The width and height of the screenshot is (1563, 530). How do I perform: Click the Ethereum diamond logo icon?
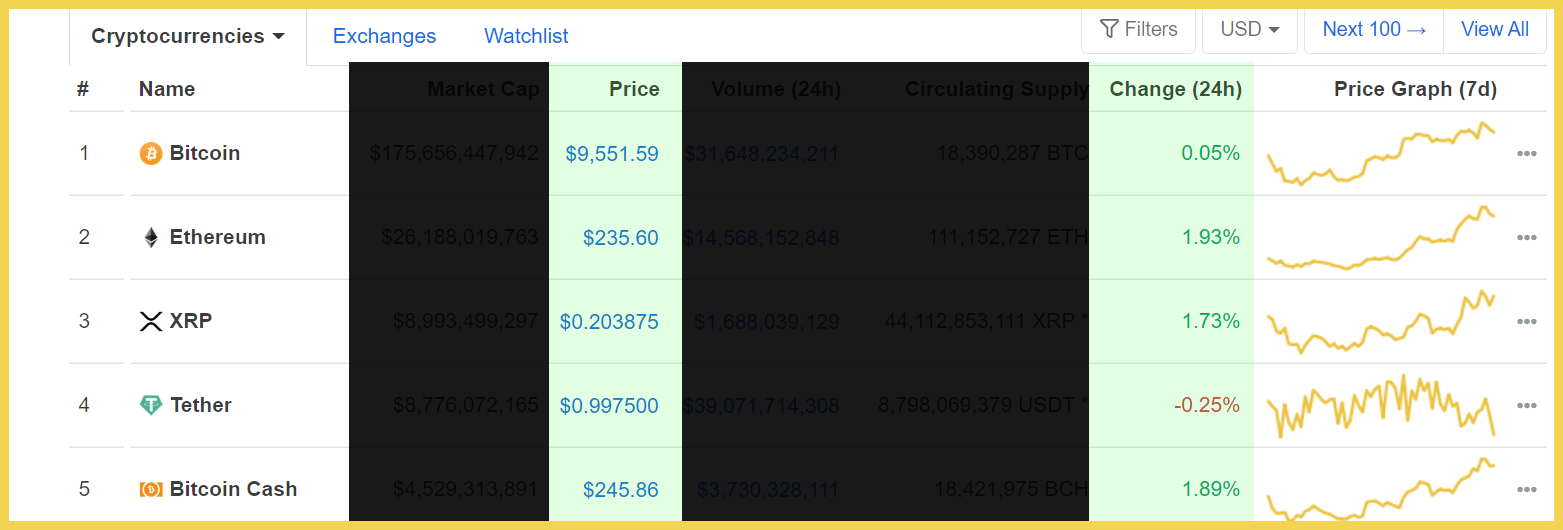[150, 237]
